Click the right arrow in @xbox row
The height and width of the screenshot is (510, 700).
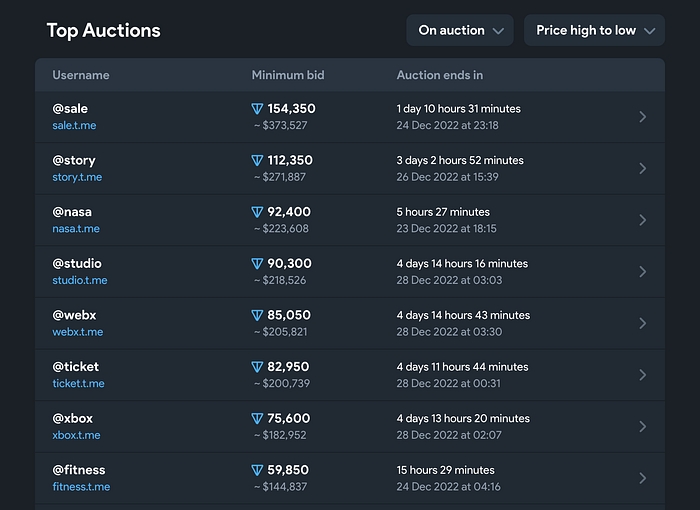tap(642, 426)
